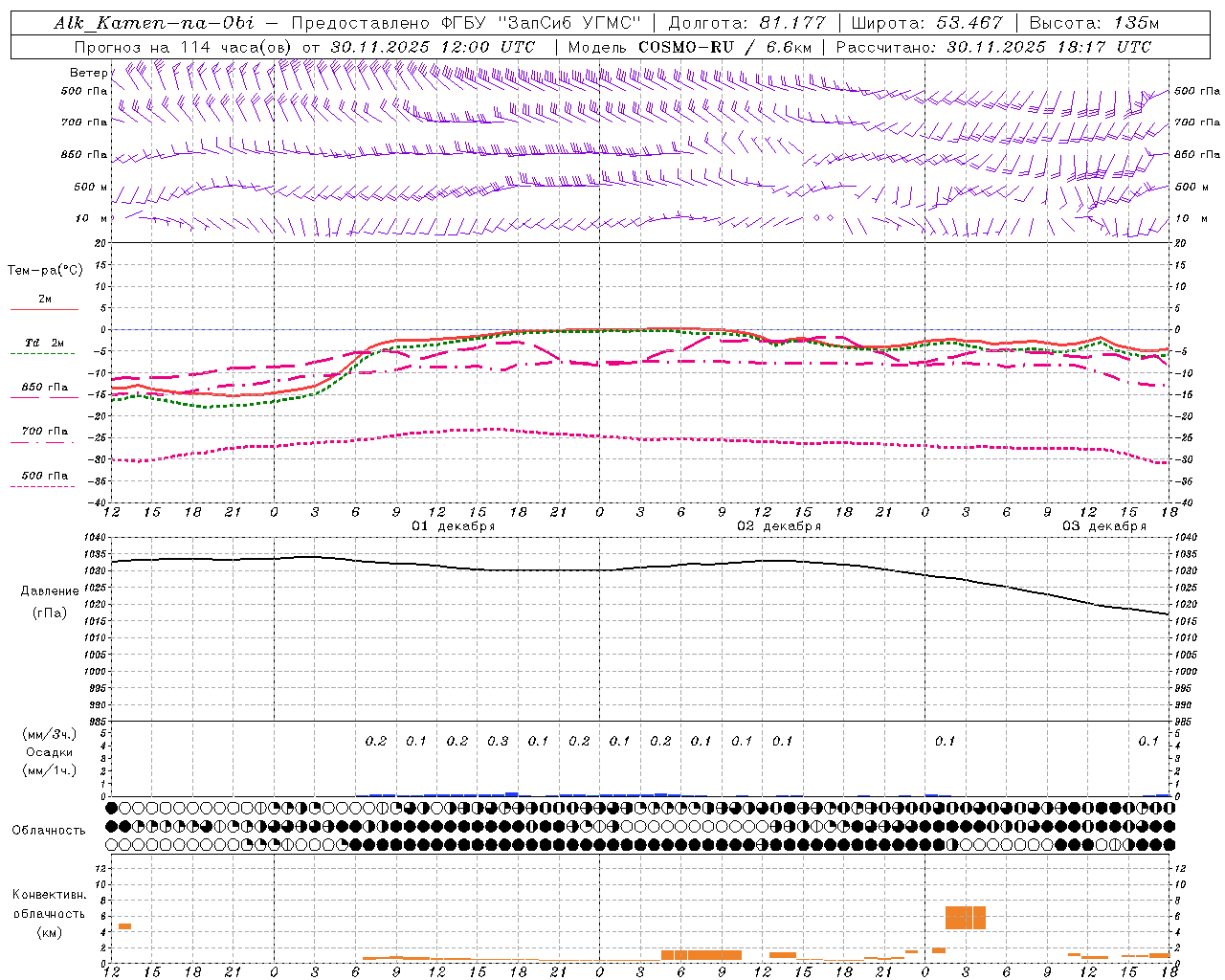Click the station name Alk_Kamen-na-Obi
1225x980 pixels.
(154, 23)
